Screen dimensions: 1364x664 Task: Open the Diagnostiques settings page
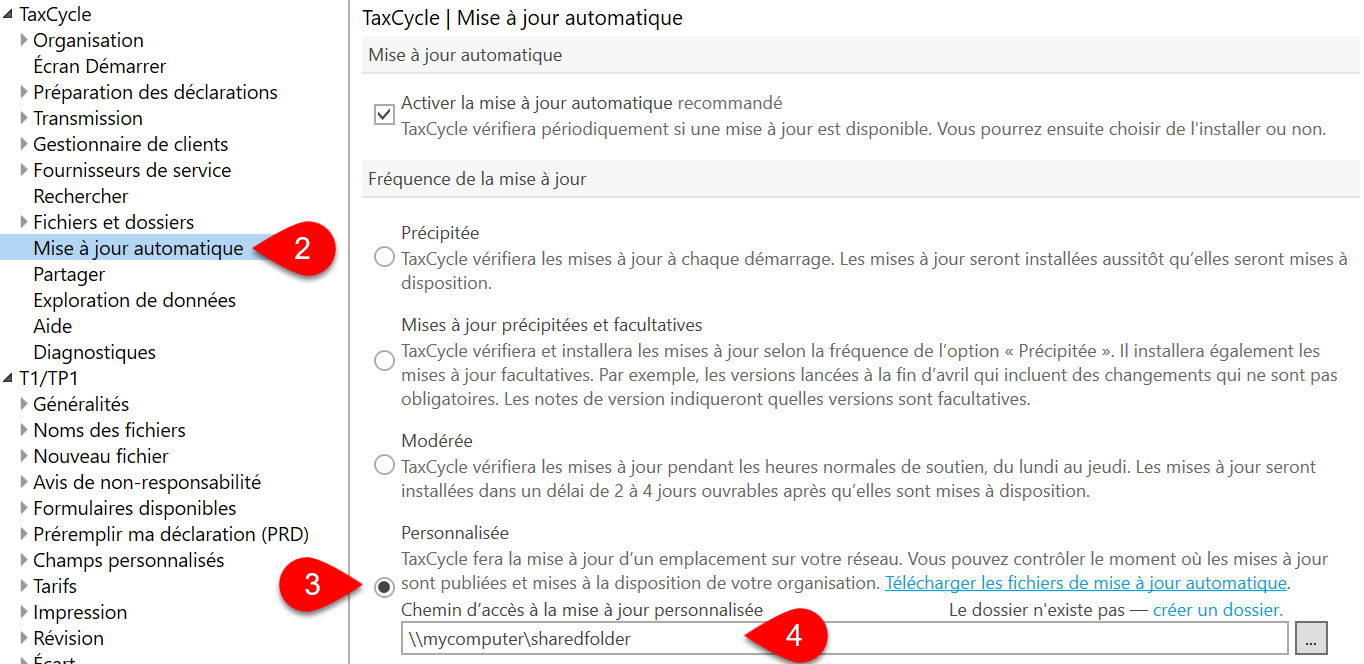point(95,352)
